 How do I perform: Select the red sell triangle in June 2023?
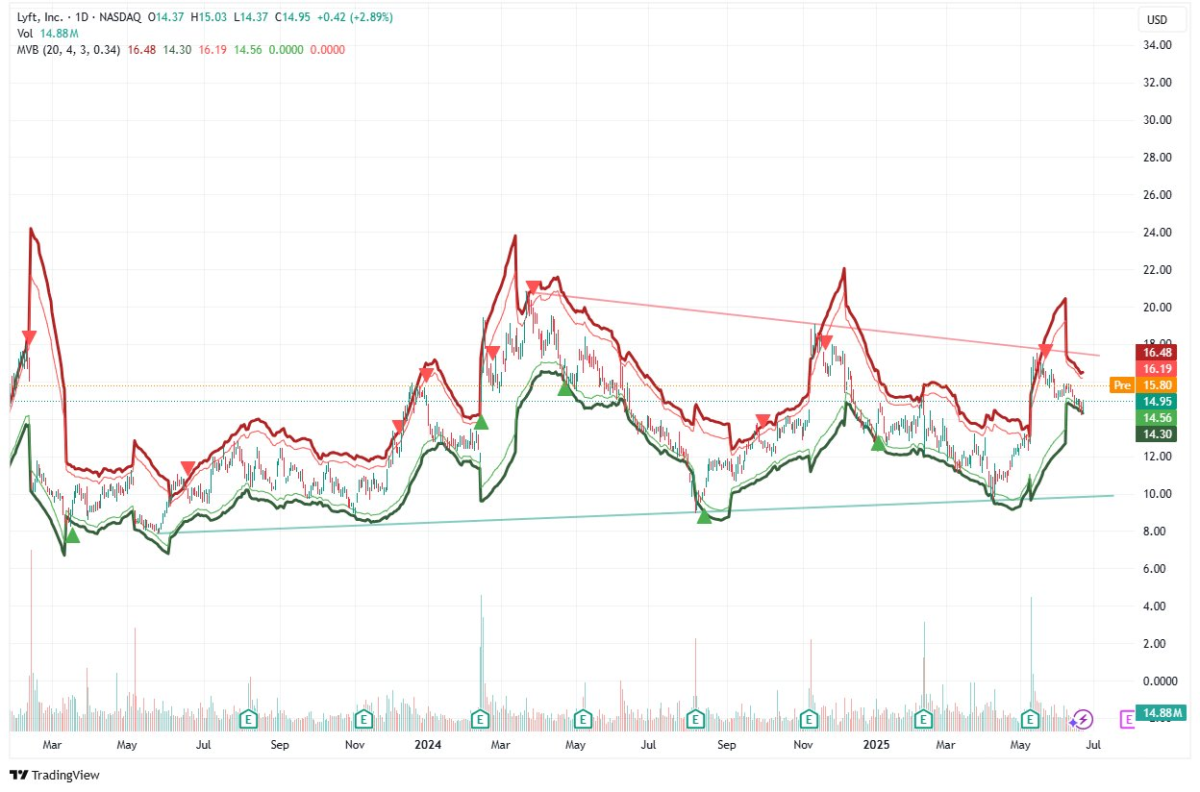point(187,468)
